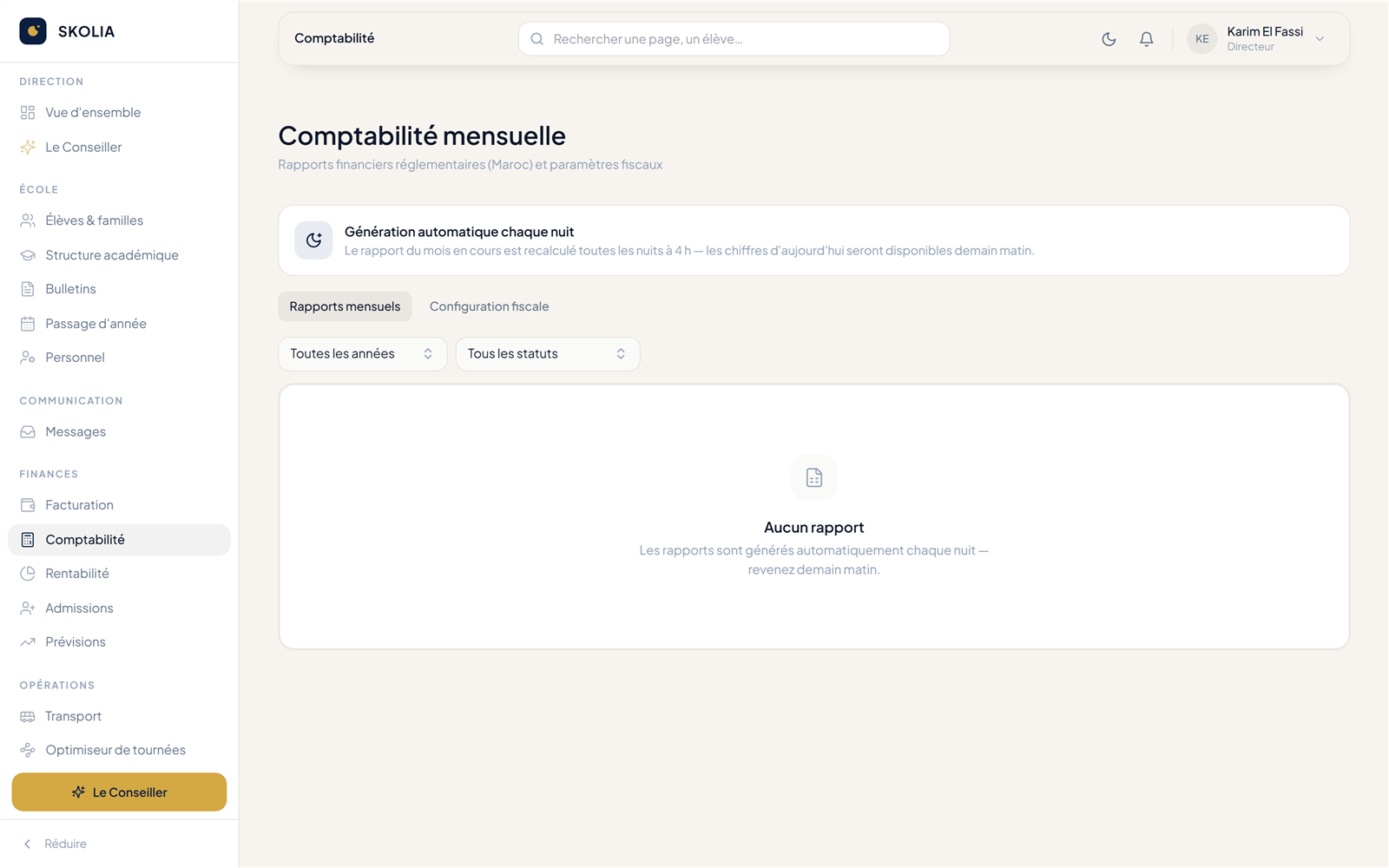Screen dimensions: 1389x868
Task: Collapse the sidebar with Réduire
Action: [x=54, y=844]
